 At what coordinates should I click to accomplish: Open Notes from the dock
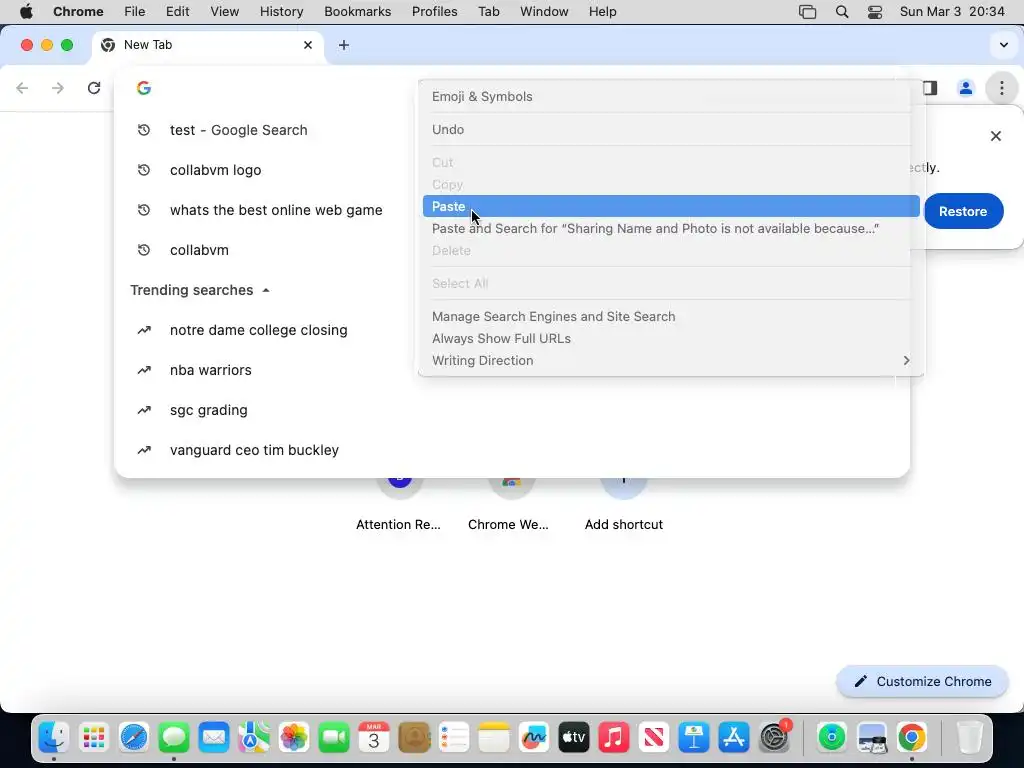point(494,737)
